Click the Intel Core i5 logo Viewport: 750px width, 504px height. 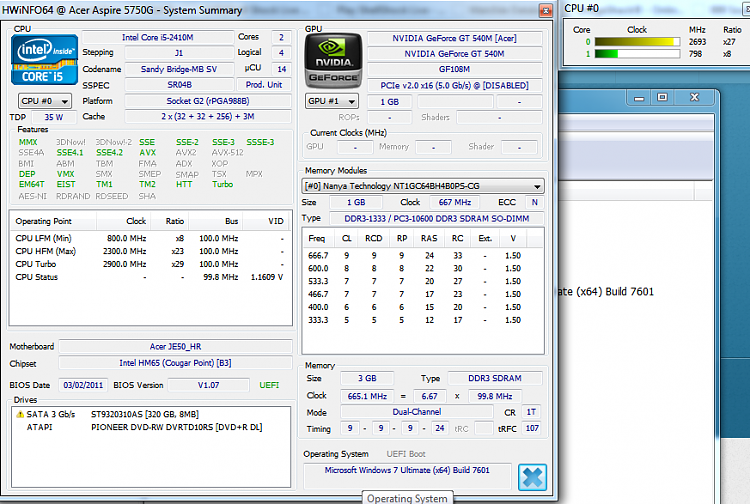pyautogui.click(x=44, y=60)
